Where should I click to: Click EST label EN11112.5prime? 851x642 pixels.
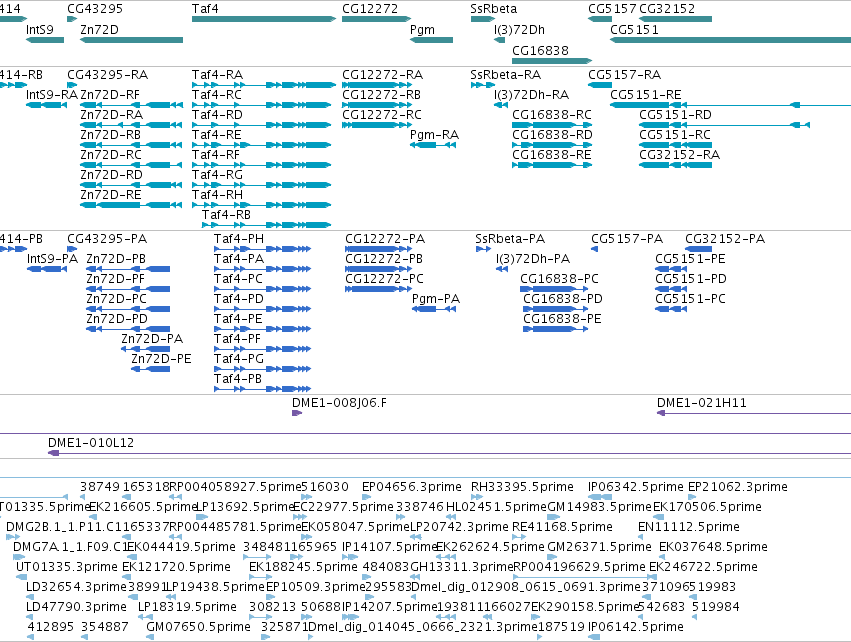[689, 527]
